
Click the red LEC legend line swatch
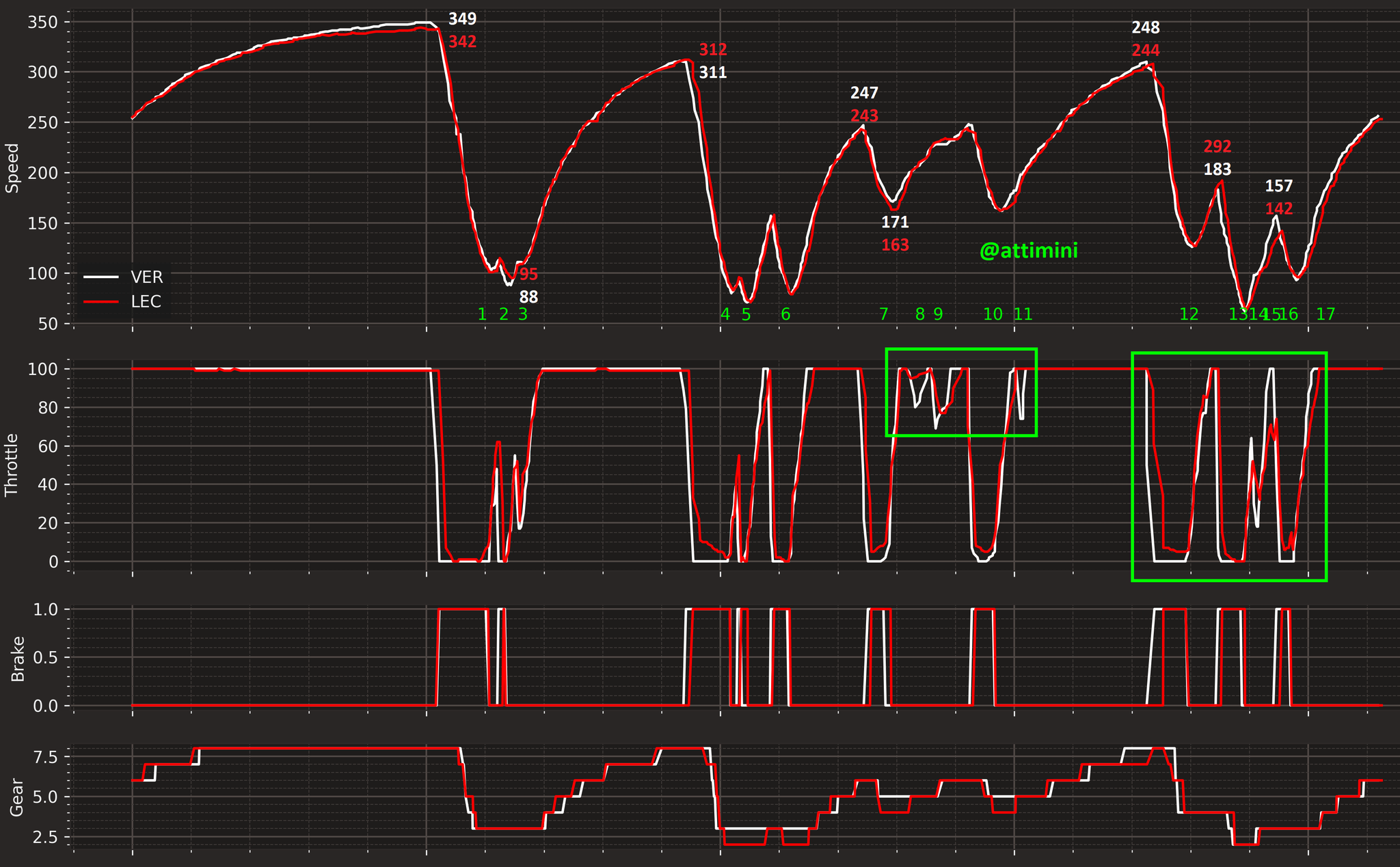click(100, 301)
